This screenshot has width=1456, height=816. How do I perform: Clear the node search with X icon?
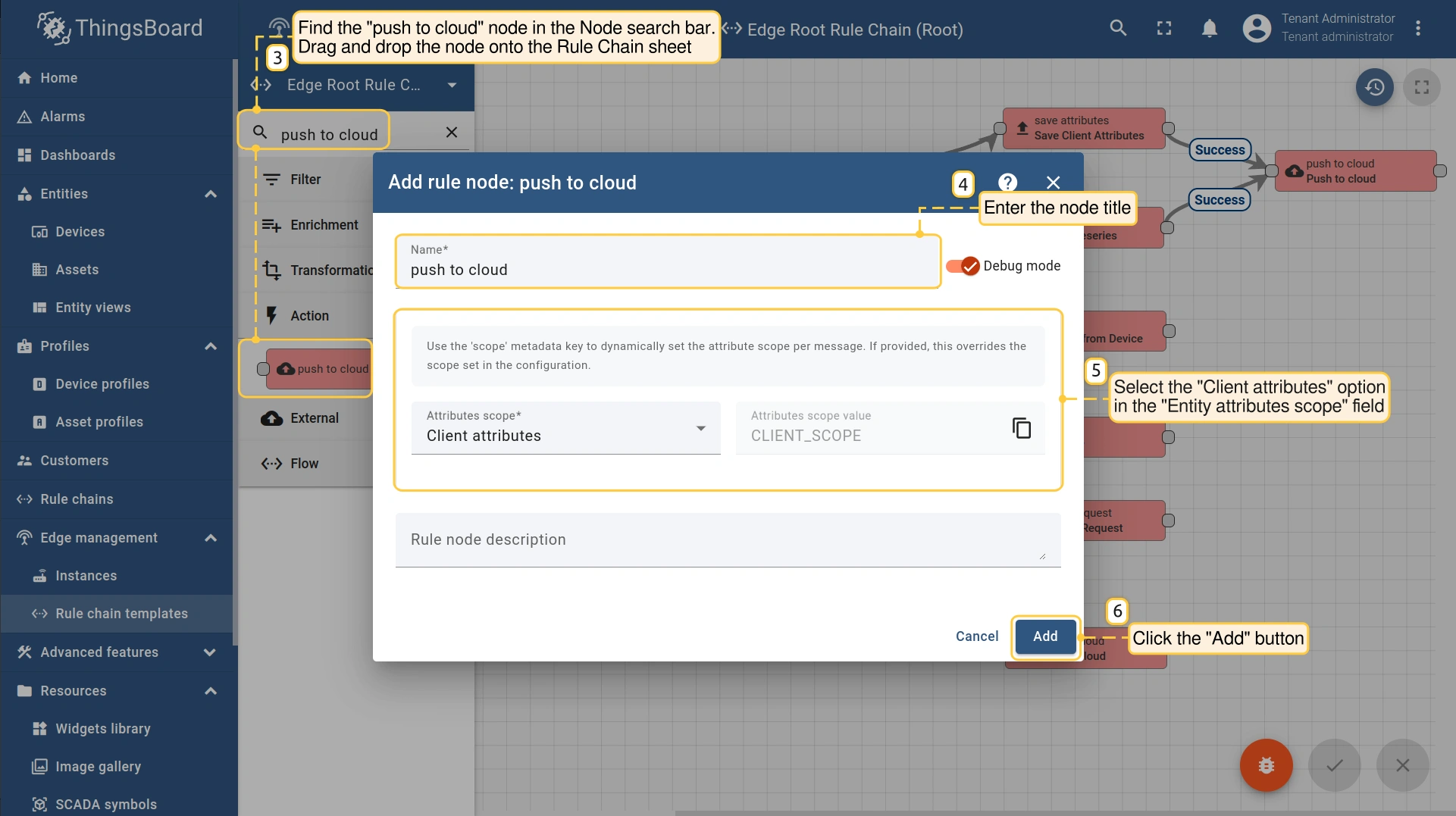(452, 133)
